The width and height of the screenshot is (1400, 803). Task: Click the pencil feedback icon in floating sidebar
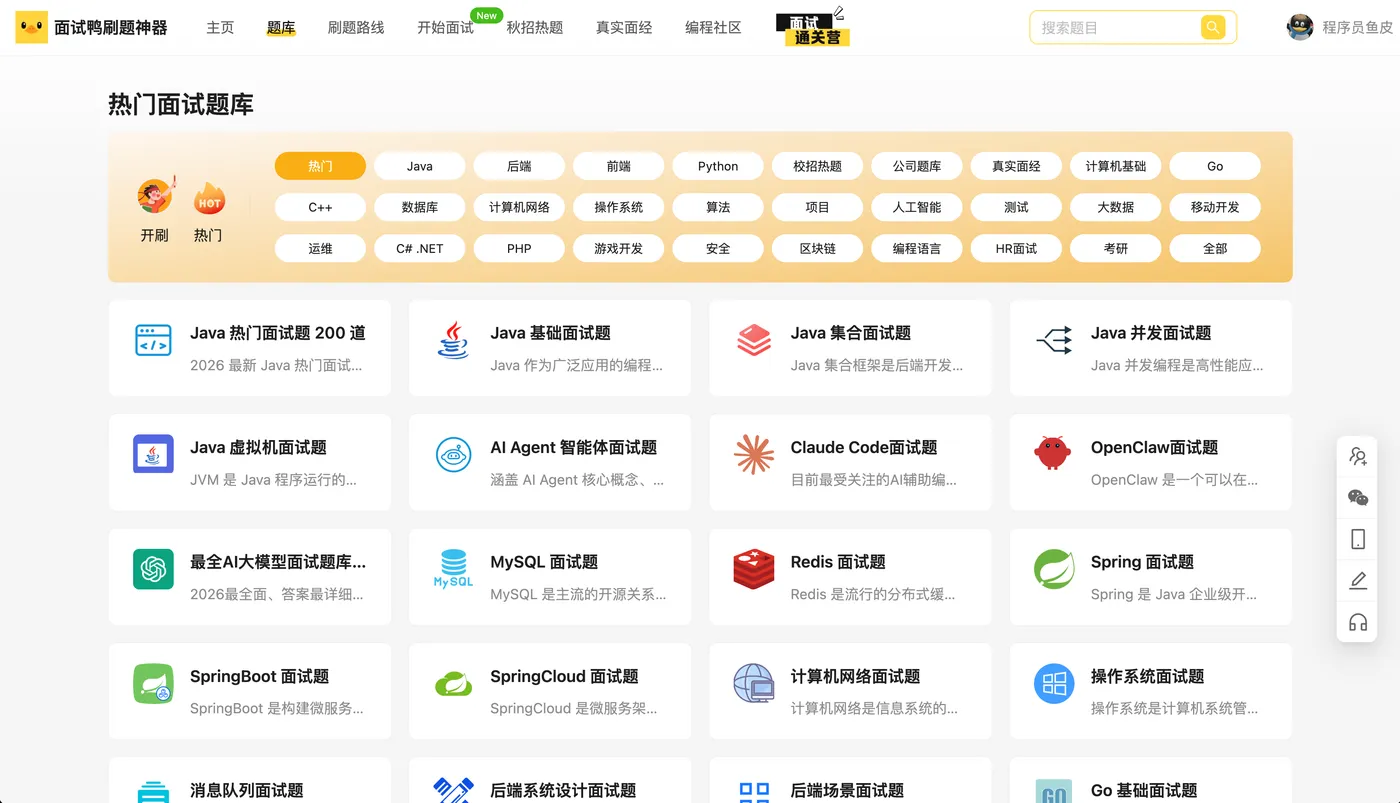pyautogui.click(x=1358, y=581)
